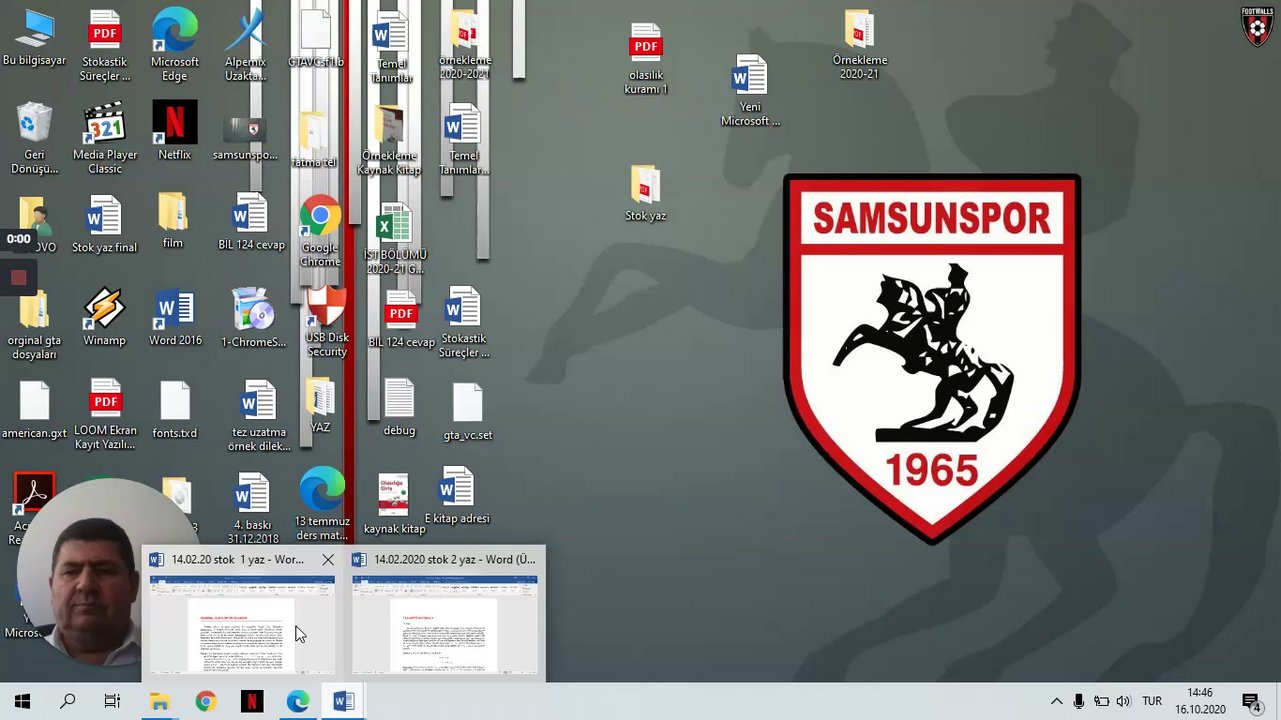This screenshot has height=720, width=1281.
Task: Select the Stokastik Süreçler Word document icon
Action: (464, 322)
